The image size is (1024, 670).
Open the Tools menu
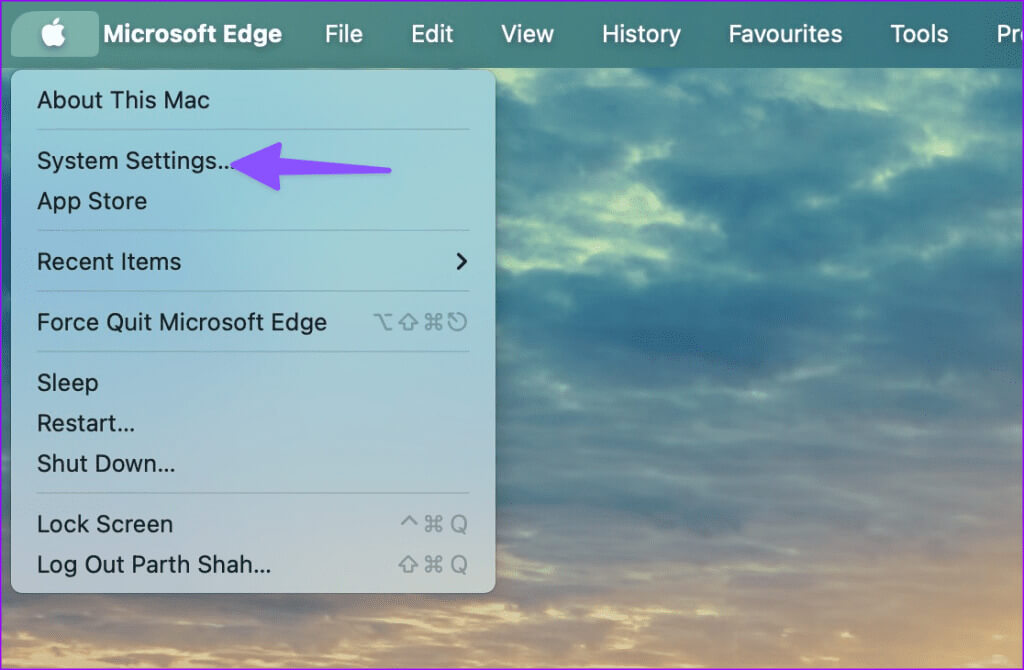tap(919, 34)
